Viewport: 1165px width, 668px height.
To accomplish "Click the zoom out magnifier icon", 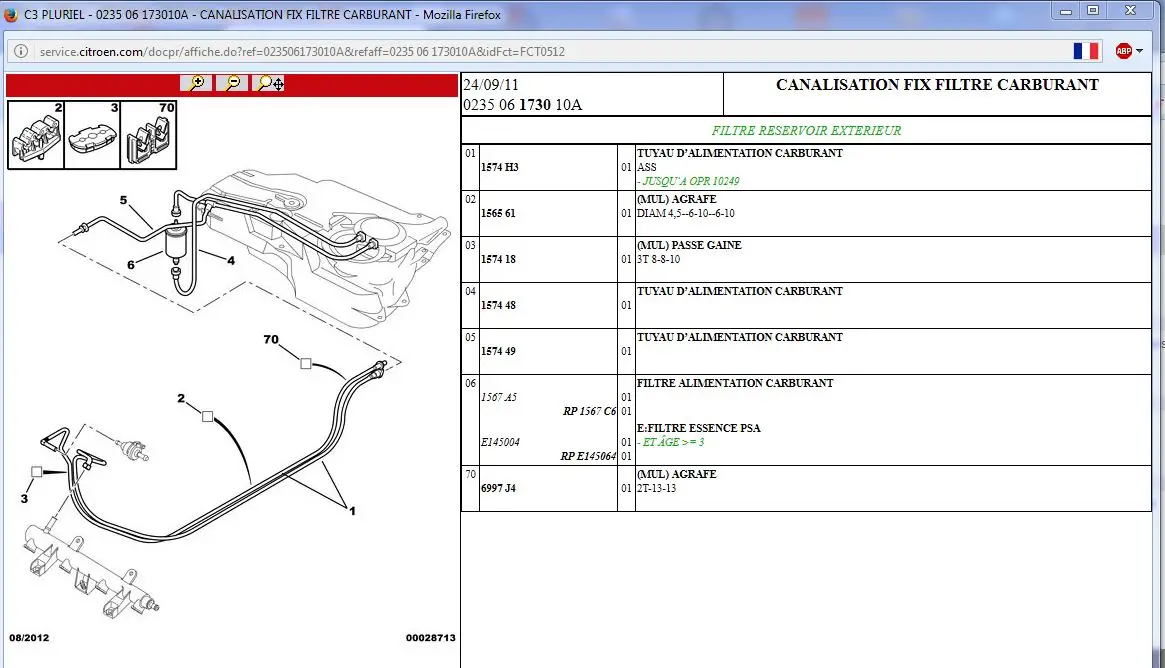I will click(x=232, y=84).
